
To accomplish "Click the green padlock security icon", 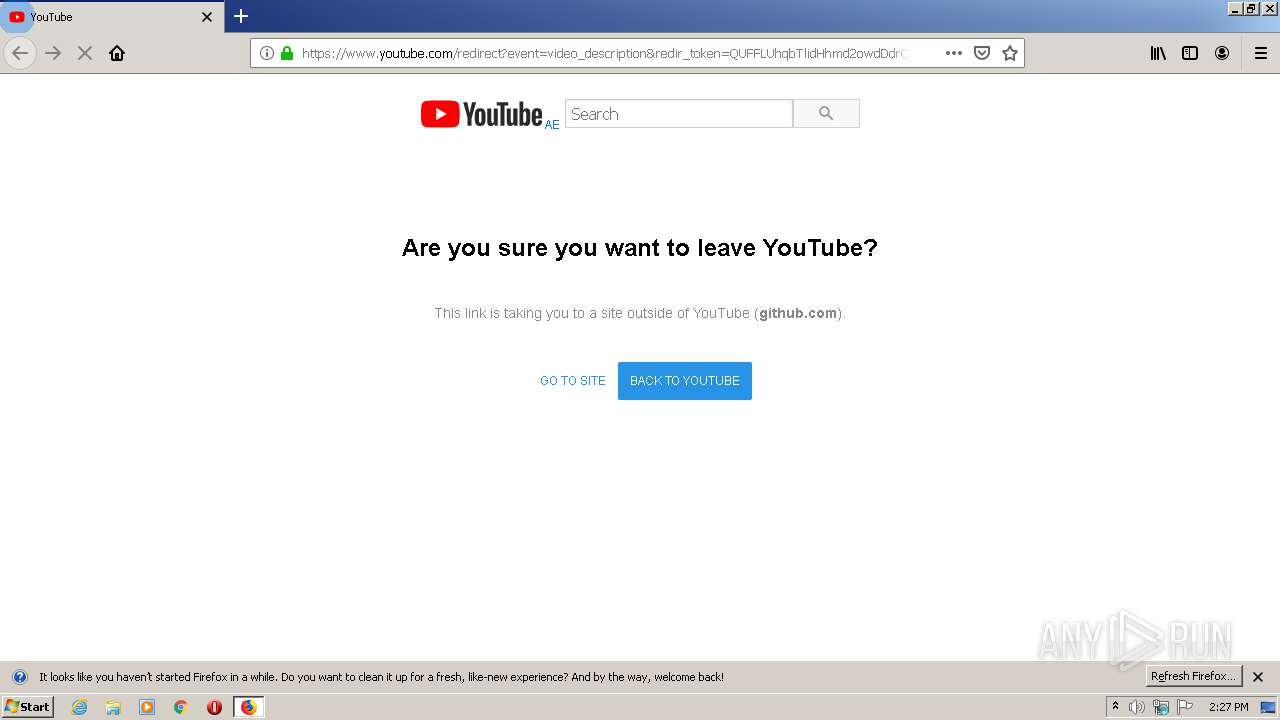I will click(x=287, y=53).
